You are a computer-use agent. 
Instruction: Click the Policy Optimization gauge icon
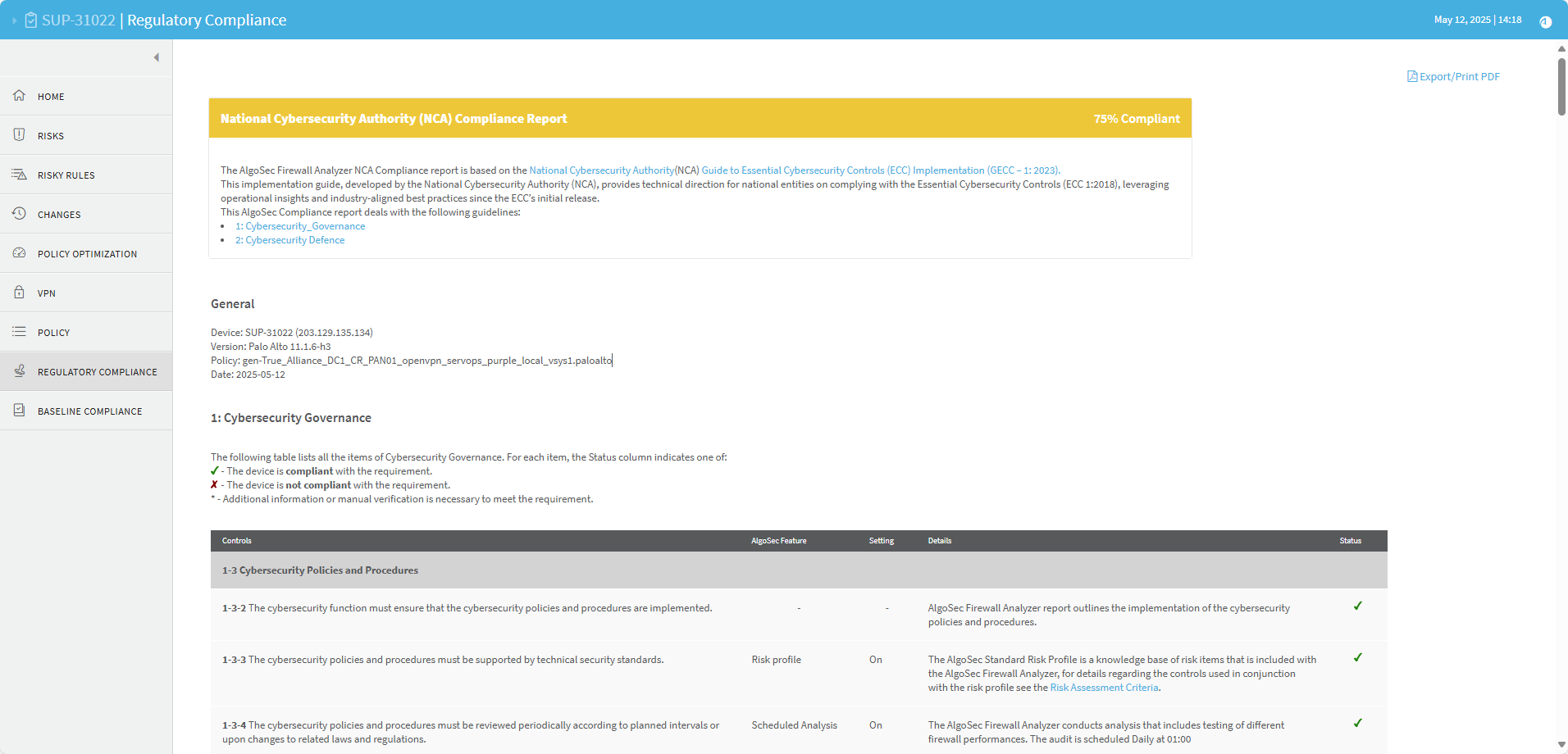pyautogui.click(x=20, y=253)
